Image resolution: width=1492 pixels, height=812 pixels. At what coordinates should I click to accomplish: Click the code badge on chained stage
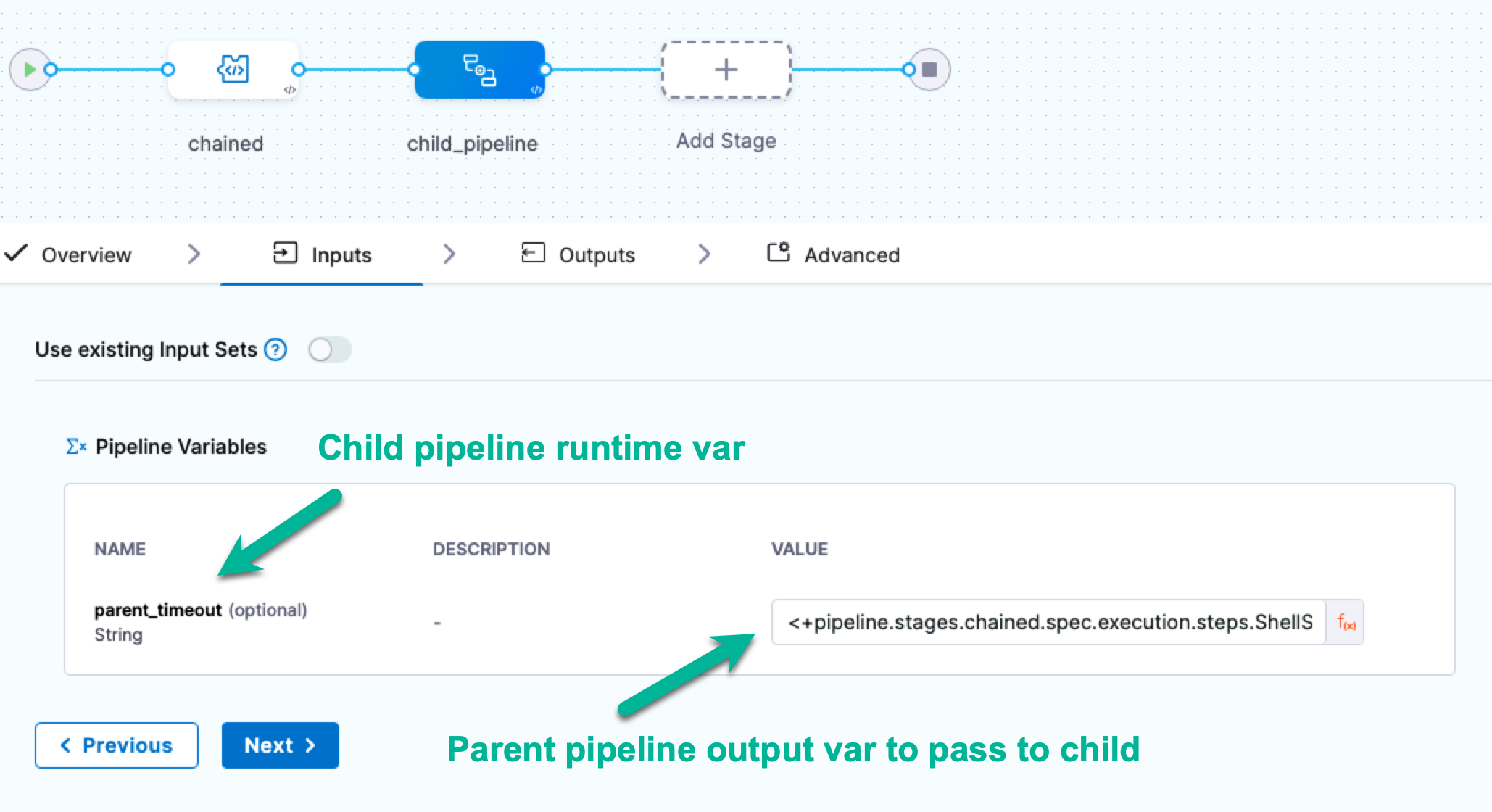click(x=289, y=90)
